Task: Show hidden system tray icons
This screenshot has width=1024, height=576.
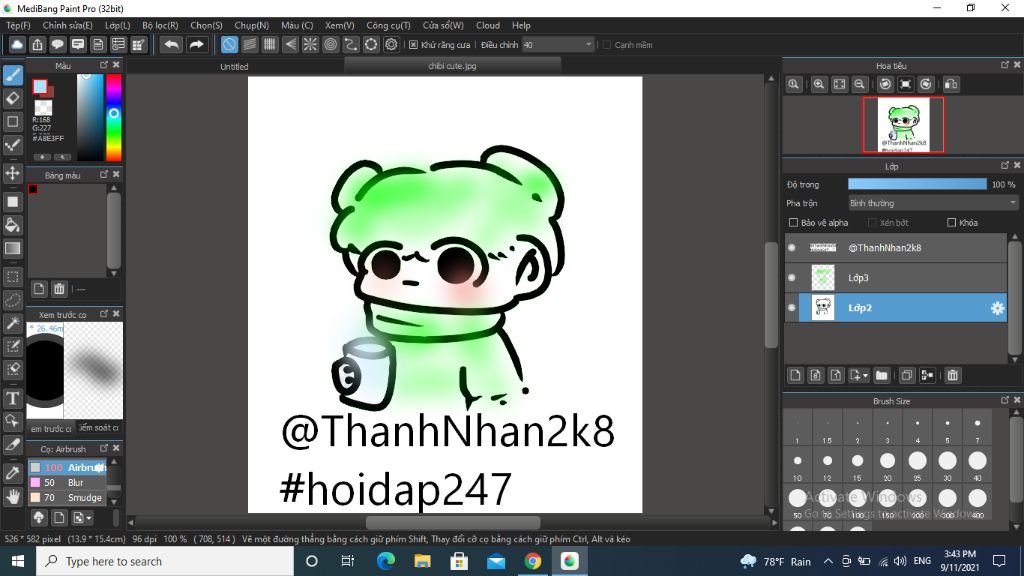Action: (x=828, y=561)
